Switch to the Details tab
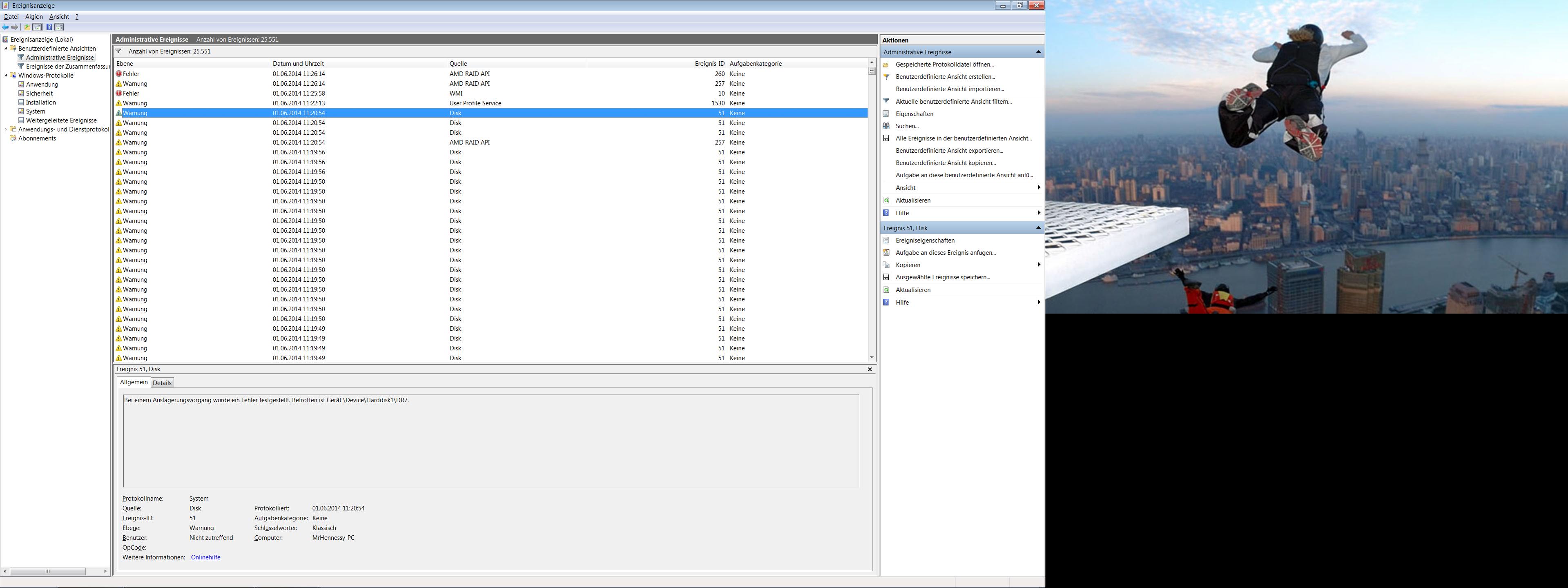 (162, 383)
